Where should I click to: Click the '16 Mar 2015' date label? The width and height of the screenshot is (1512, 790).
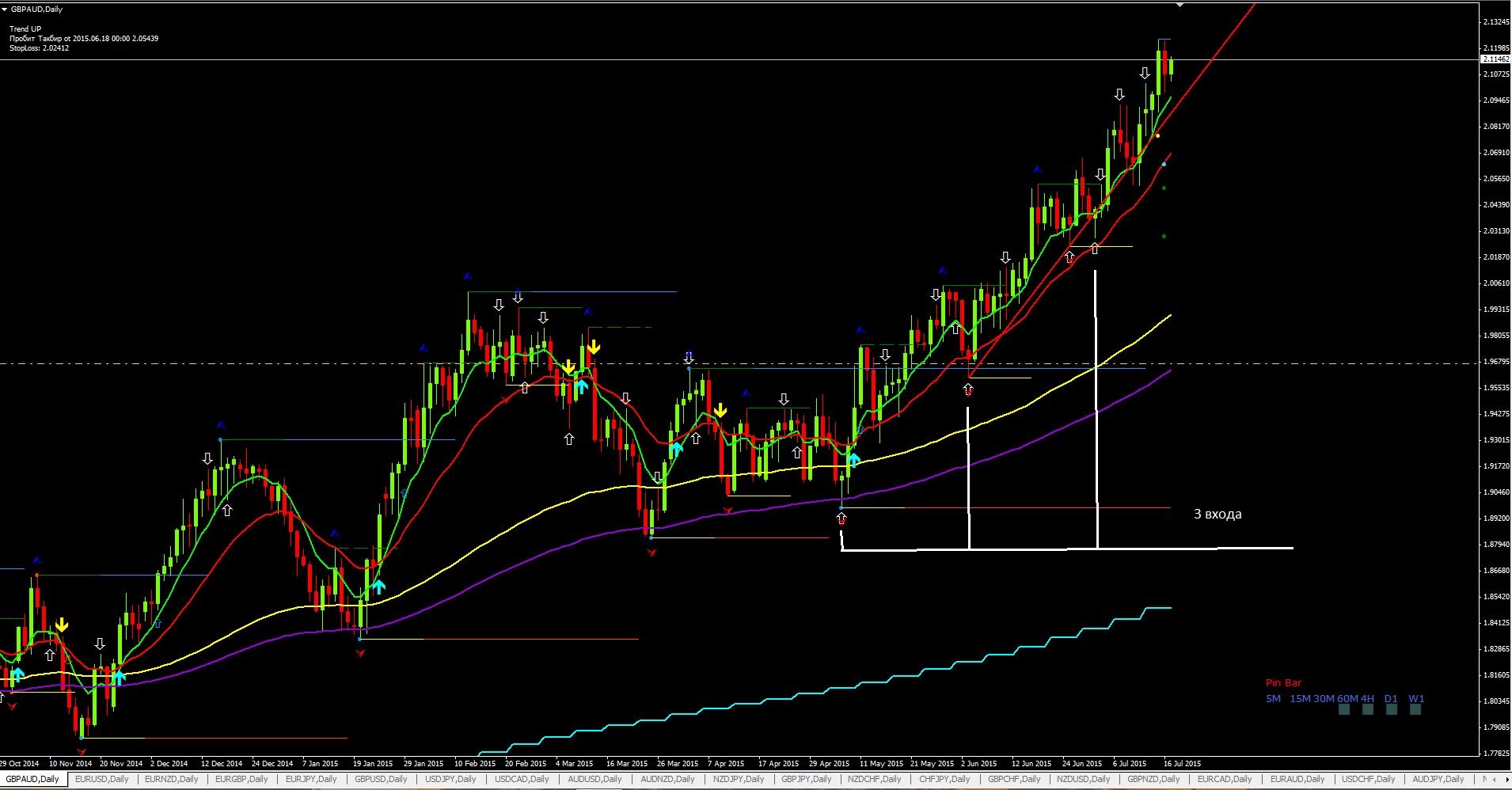click(626, 764)
